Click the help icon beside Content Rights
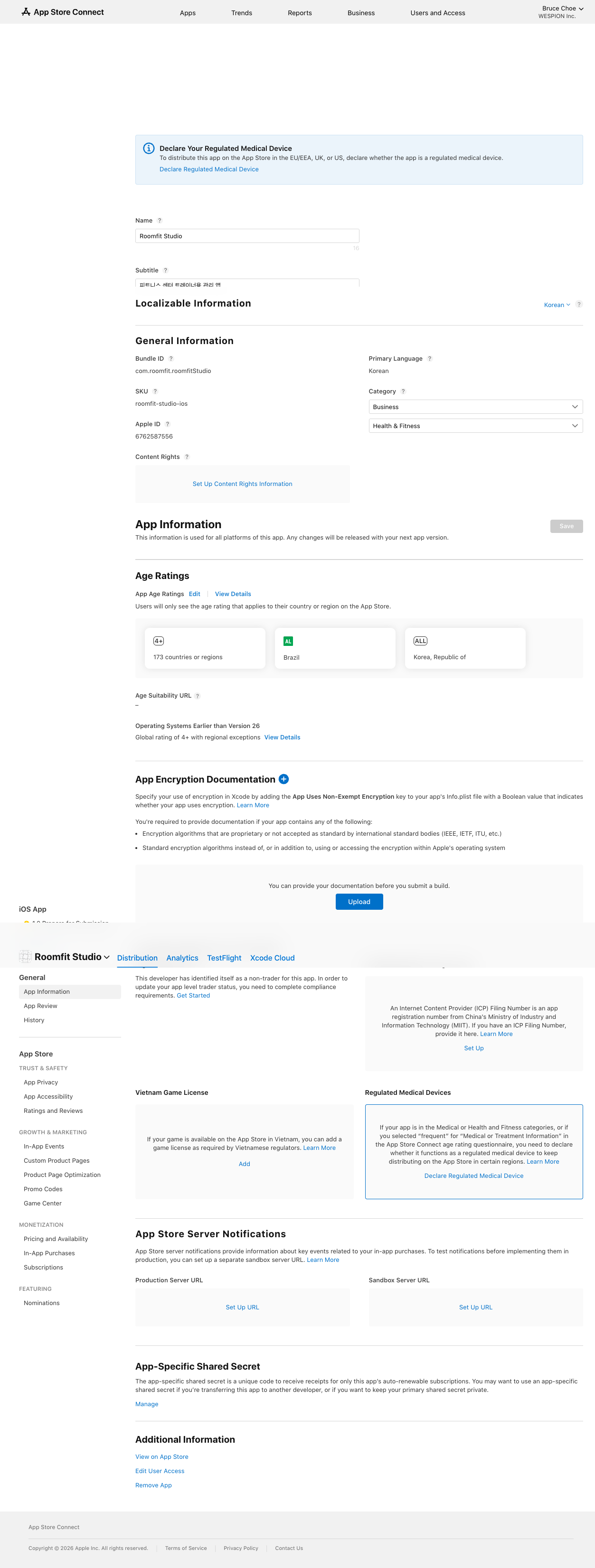 [187, 457]
